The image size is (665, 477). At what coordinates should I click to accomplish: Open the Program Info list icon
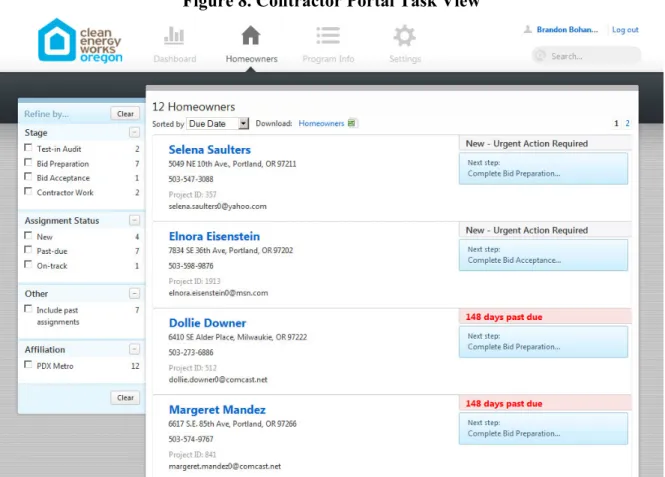coord(328,36)
